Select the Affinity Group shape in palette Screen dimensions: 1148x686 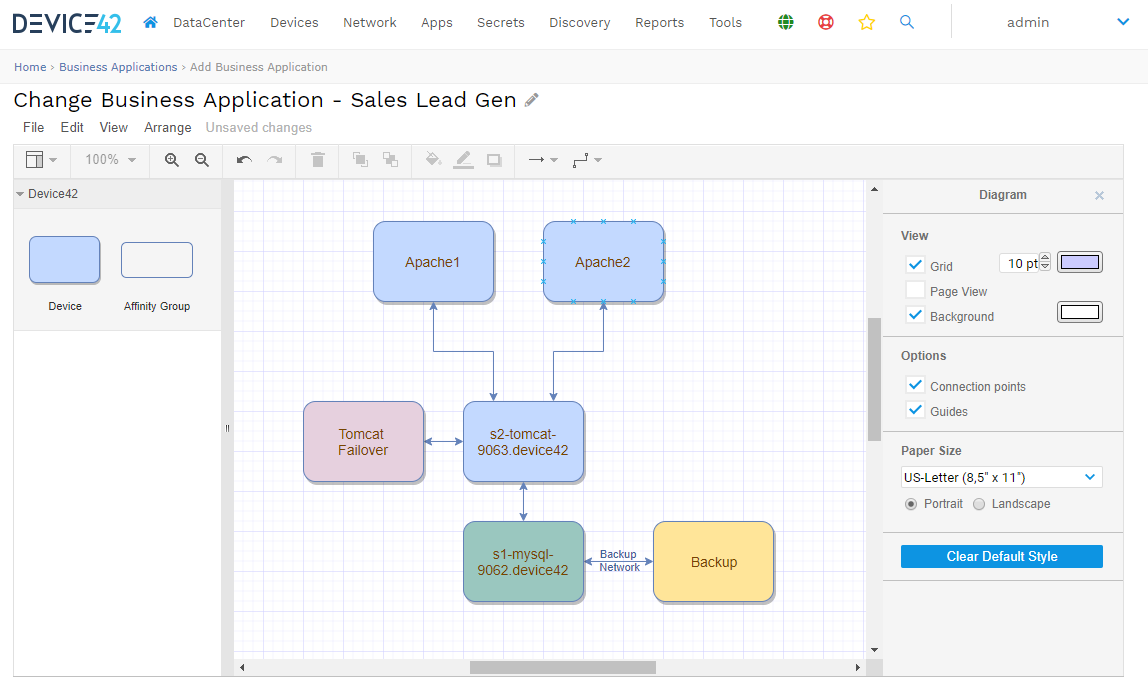tap(157, 260)
